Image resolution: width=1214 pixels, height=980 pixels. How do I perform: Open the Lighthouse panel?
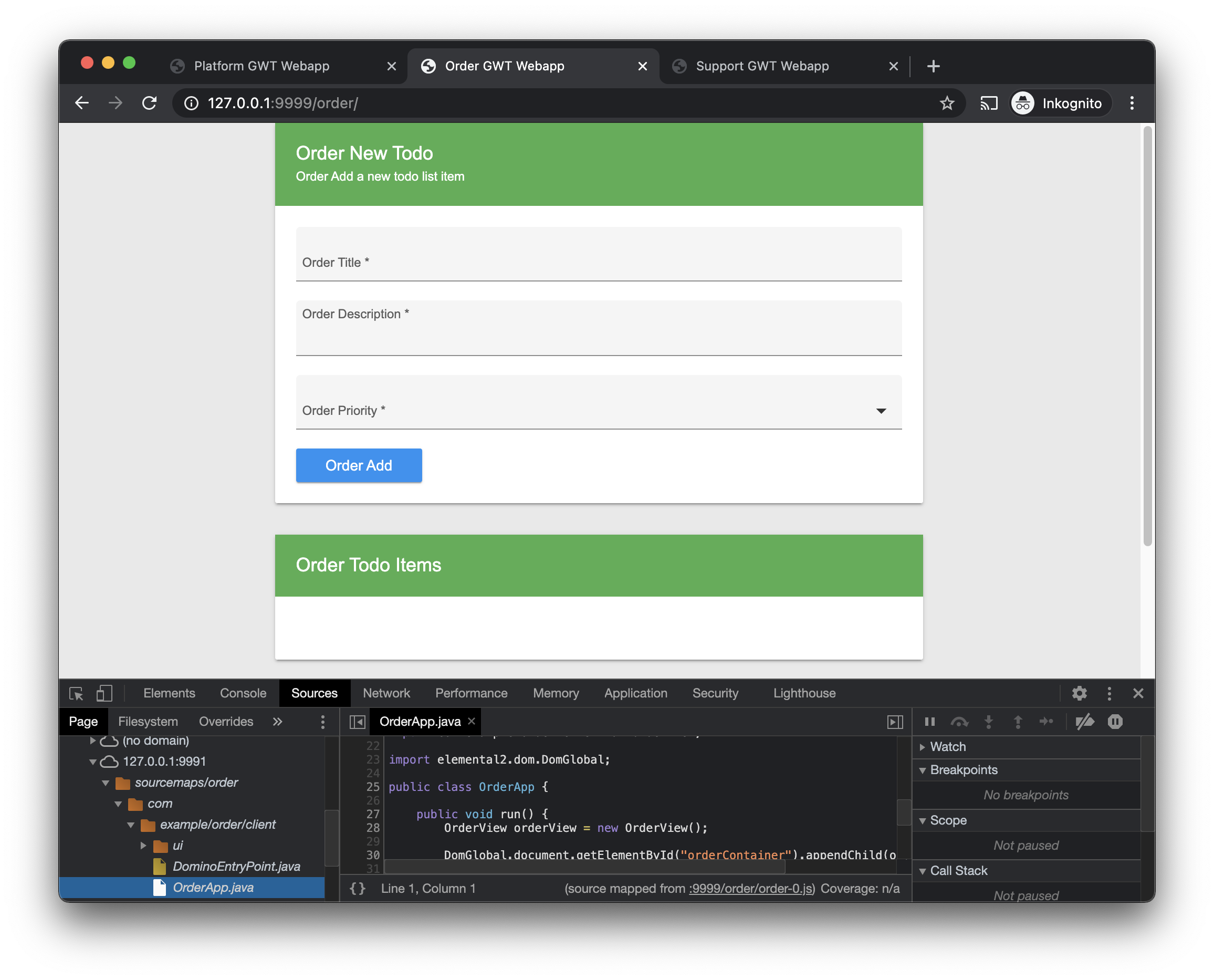pos(804,693)
